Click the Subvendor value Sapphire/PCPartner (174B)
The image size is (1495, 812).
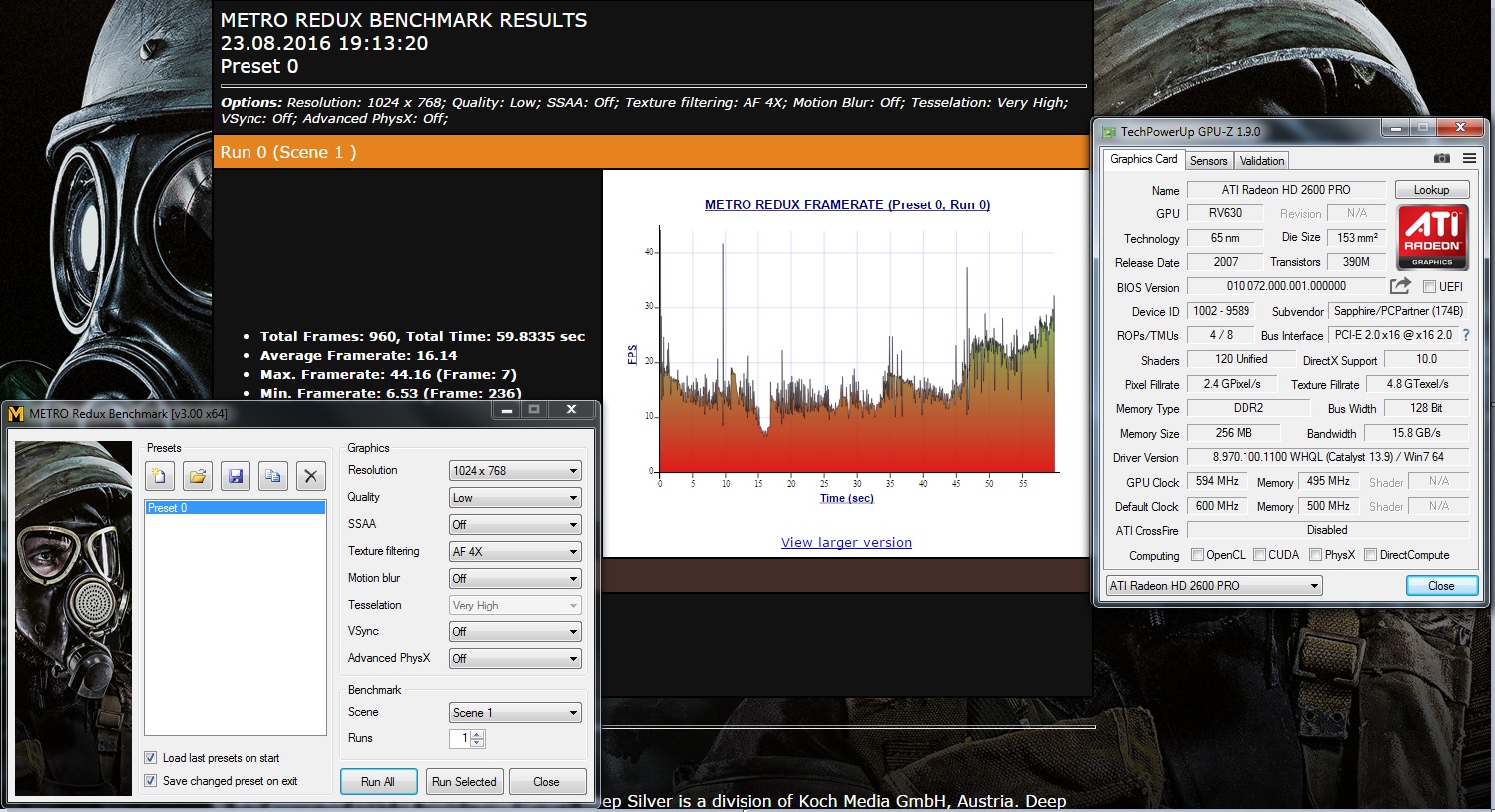[x=1398, y=311]
